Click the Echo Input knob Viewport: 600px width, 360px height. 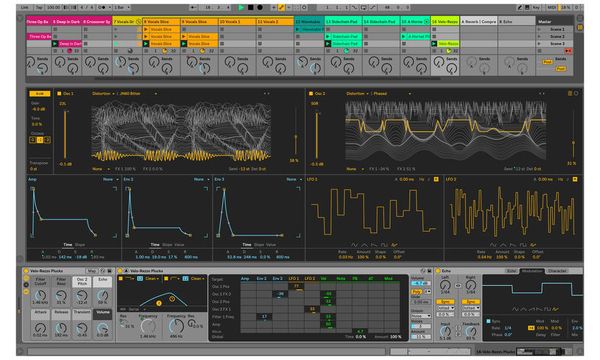coord(445,331)
